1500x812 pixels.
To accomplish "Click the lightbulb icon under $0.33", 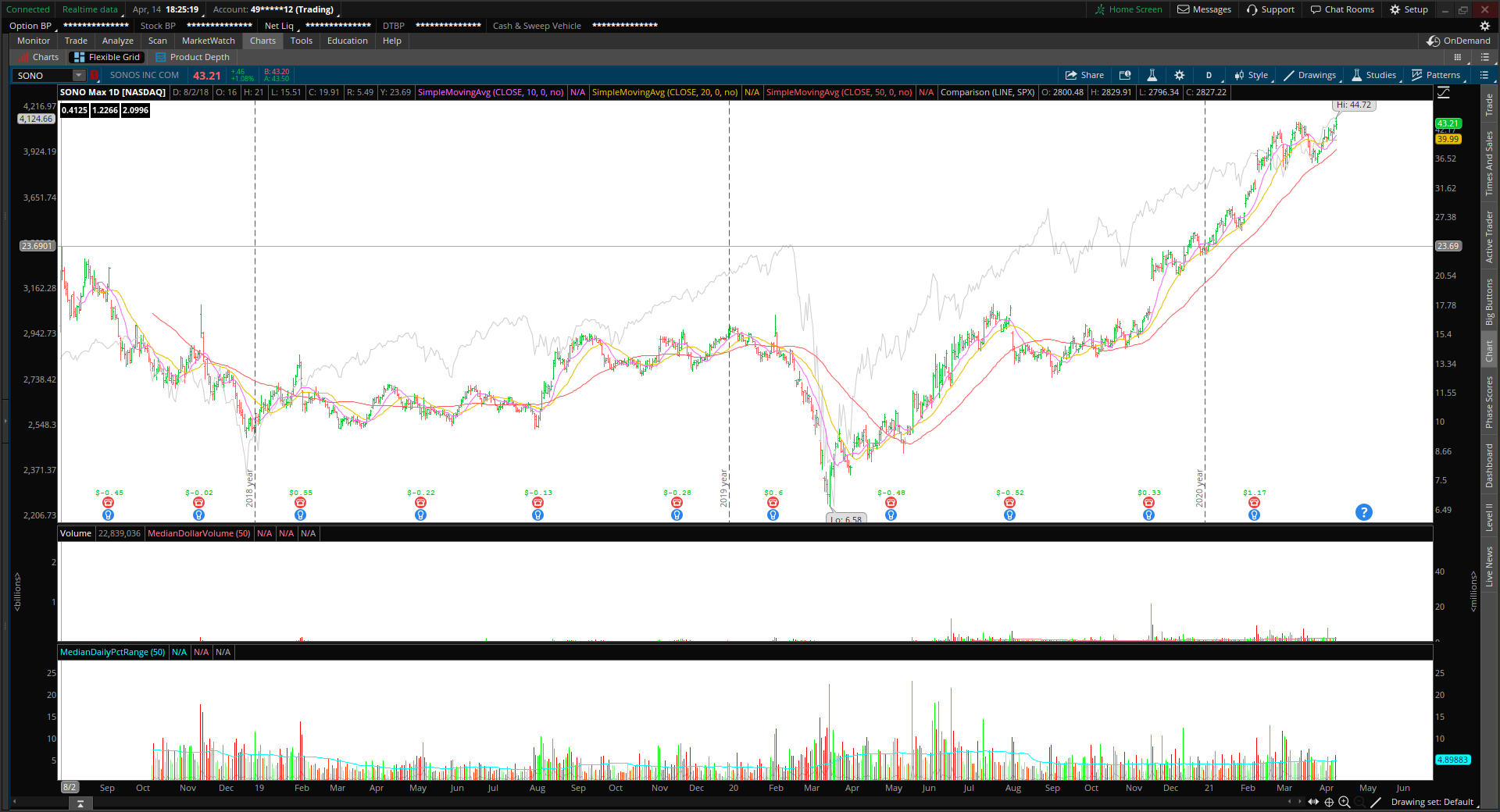I will tap(1148, 515).
